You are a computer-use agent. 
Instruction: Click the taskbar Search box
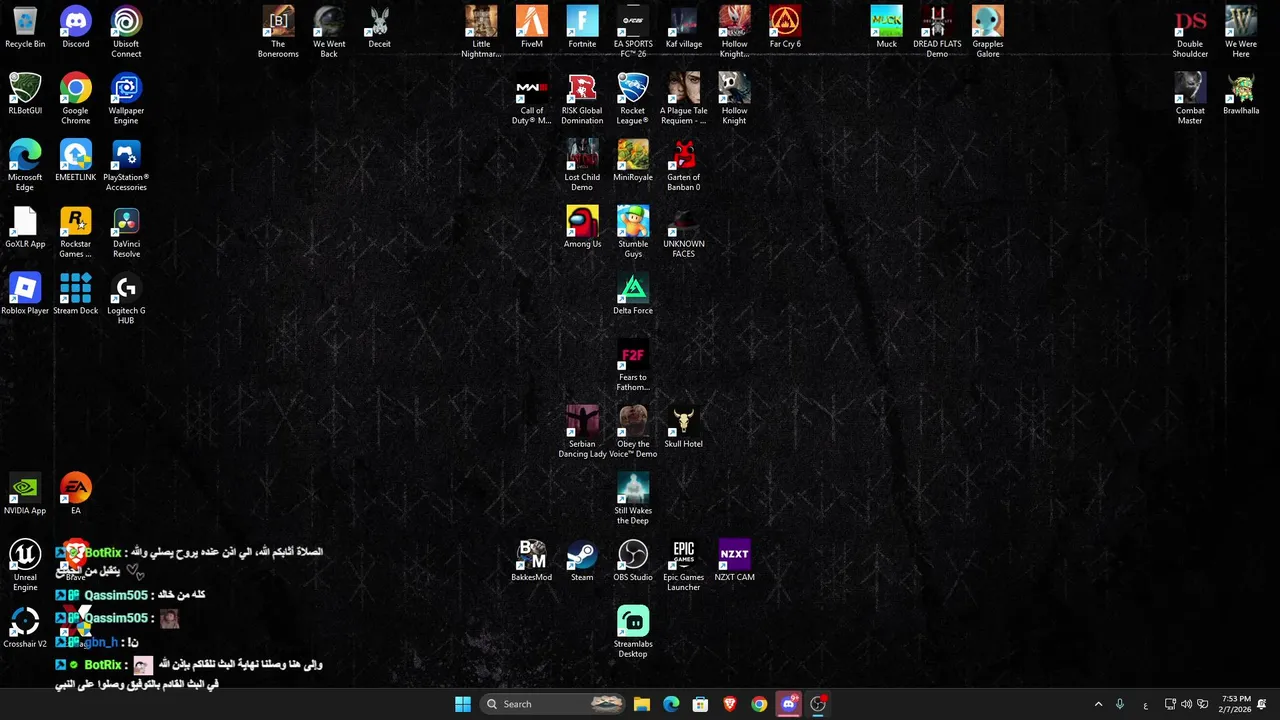tap(552, 704)
